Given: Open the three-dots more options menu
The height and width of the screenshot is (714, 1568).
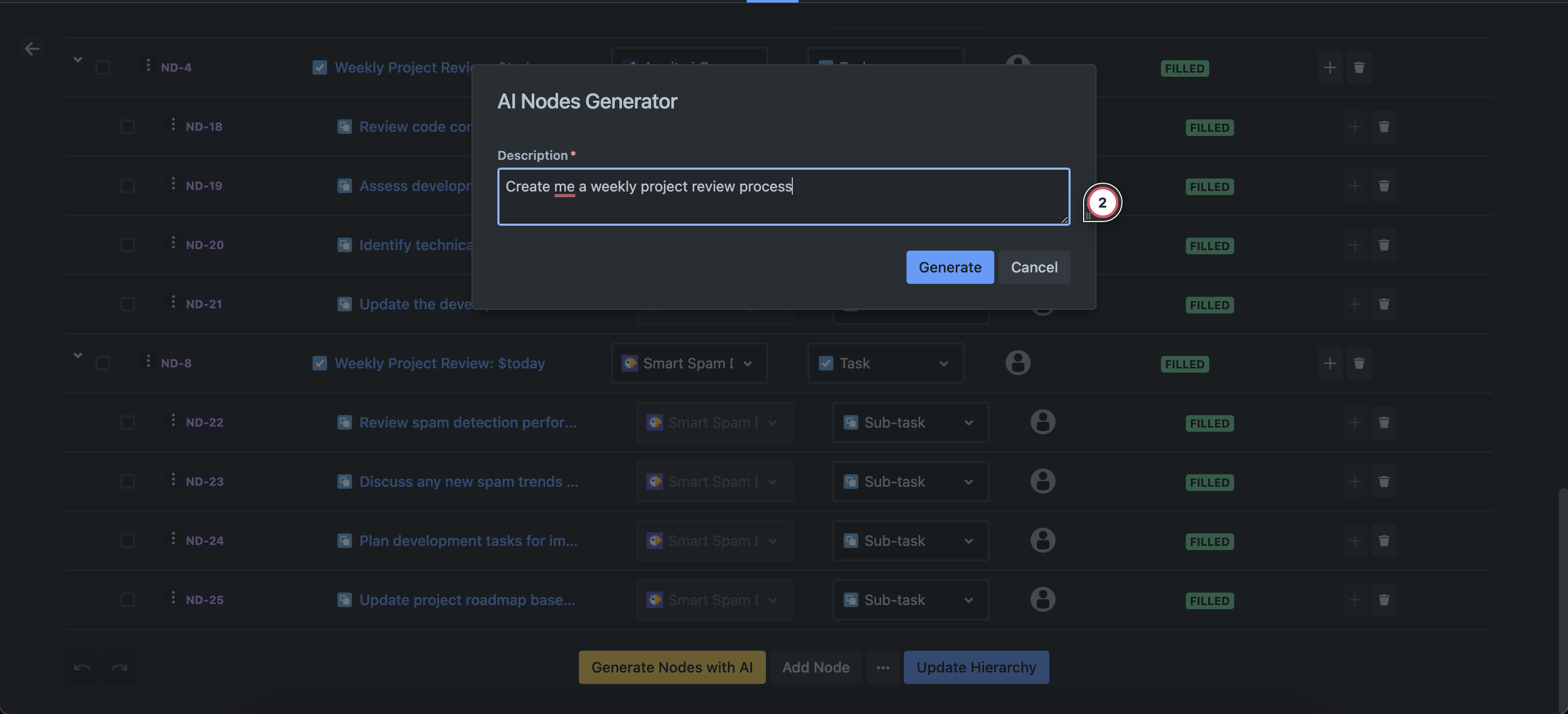Looking at the screenshot, I should tap(883, 667).
